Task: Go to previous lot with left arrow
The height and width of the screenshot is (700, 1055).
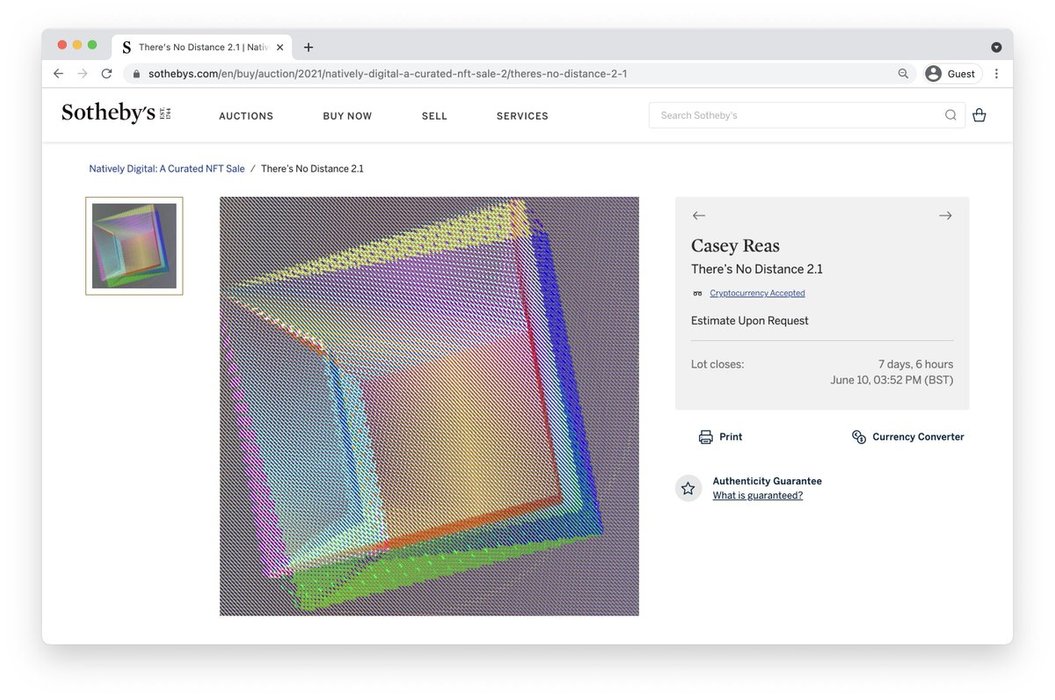Action: 699,216
